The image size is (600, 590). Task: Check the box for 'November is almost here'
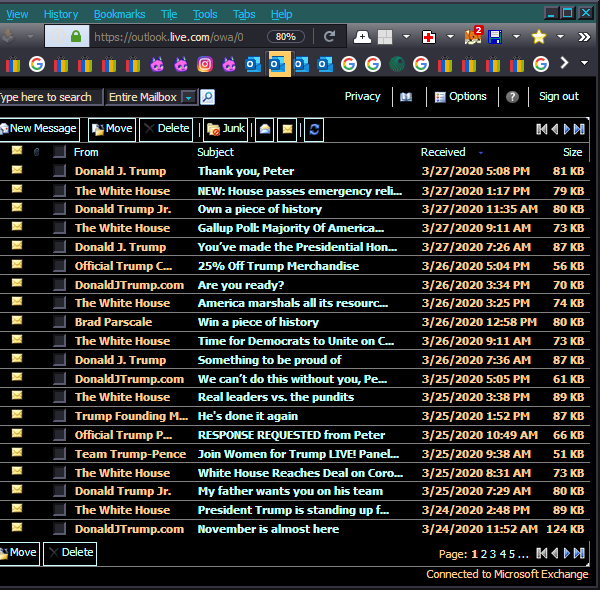[x=59, y=529]
